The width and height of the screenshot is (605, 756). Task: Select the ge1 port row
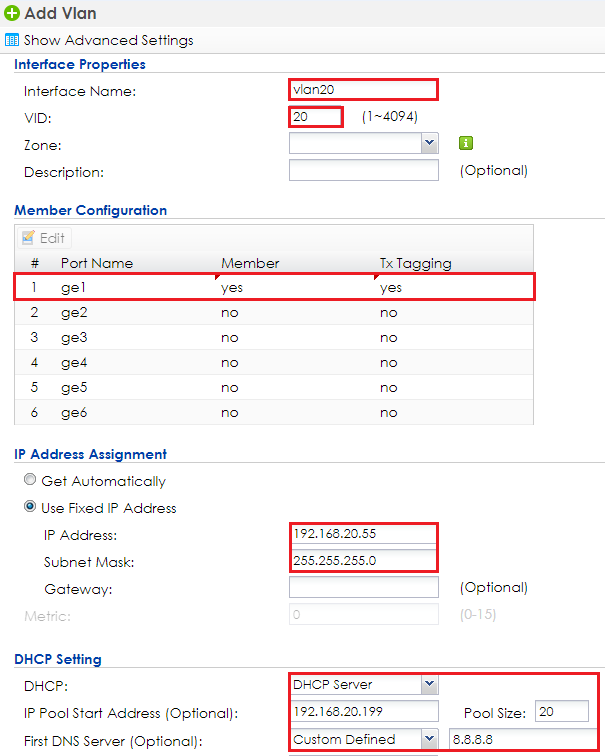tap(274, 287)
